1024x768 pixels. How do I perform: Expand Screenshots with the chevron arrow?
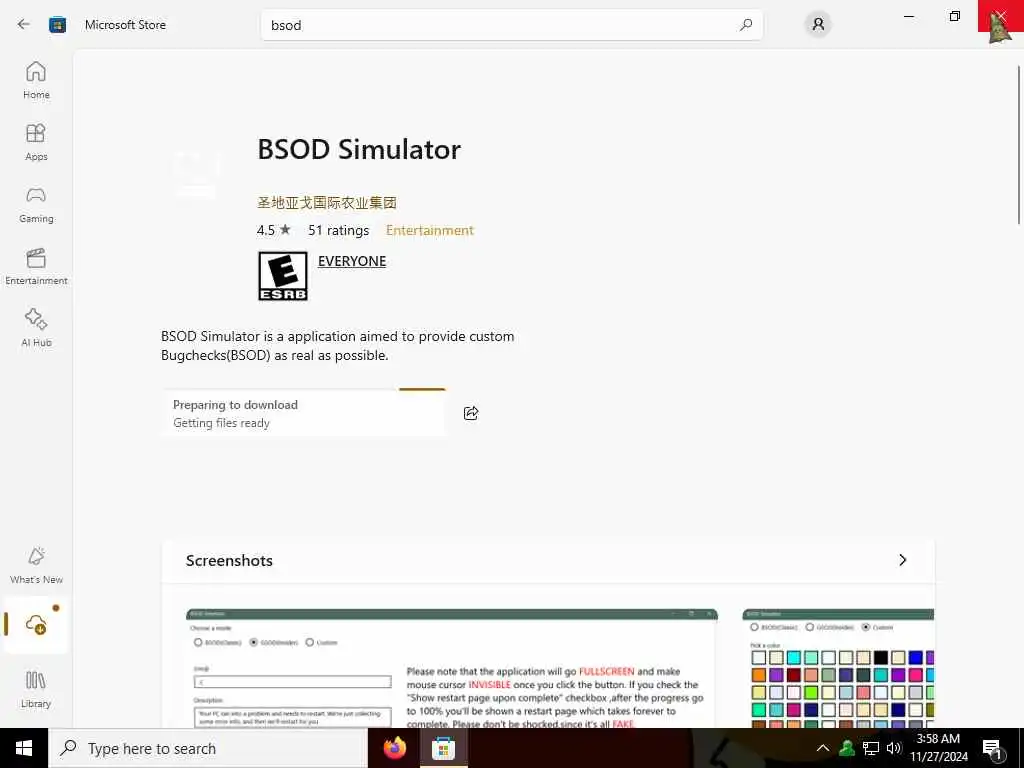(x=903, y=560)
